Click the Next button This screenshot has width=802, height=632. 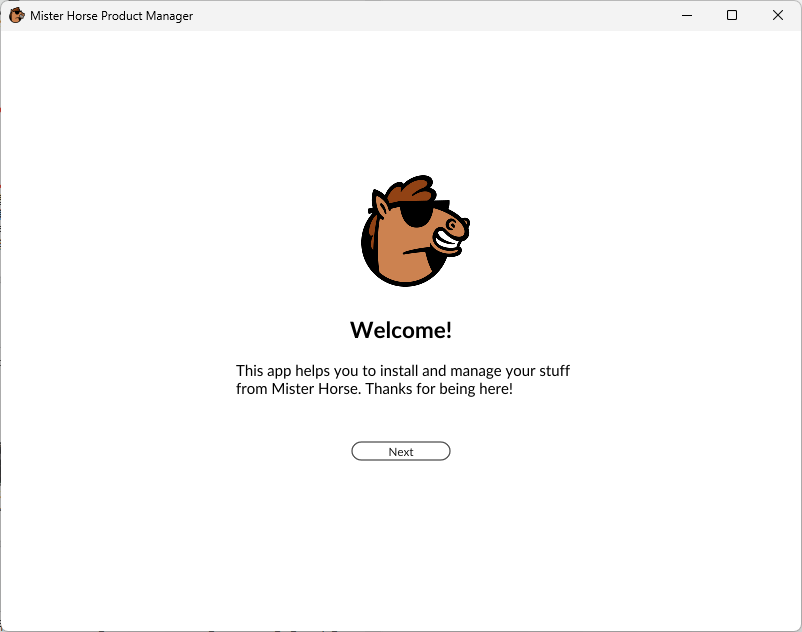tap(400, 452)
